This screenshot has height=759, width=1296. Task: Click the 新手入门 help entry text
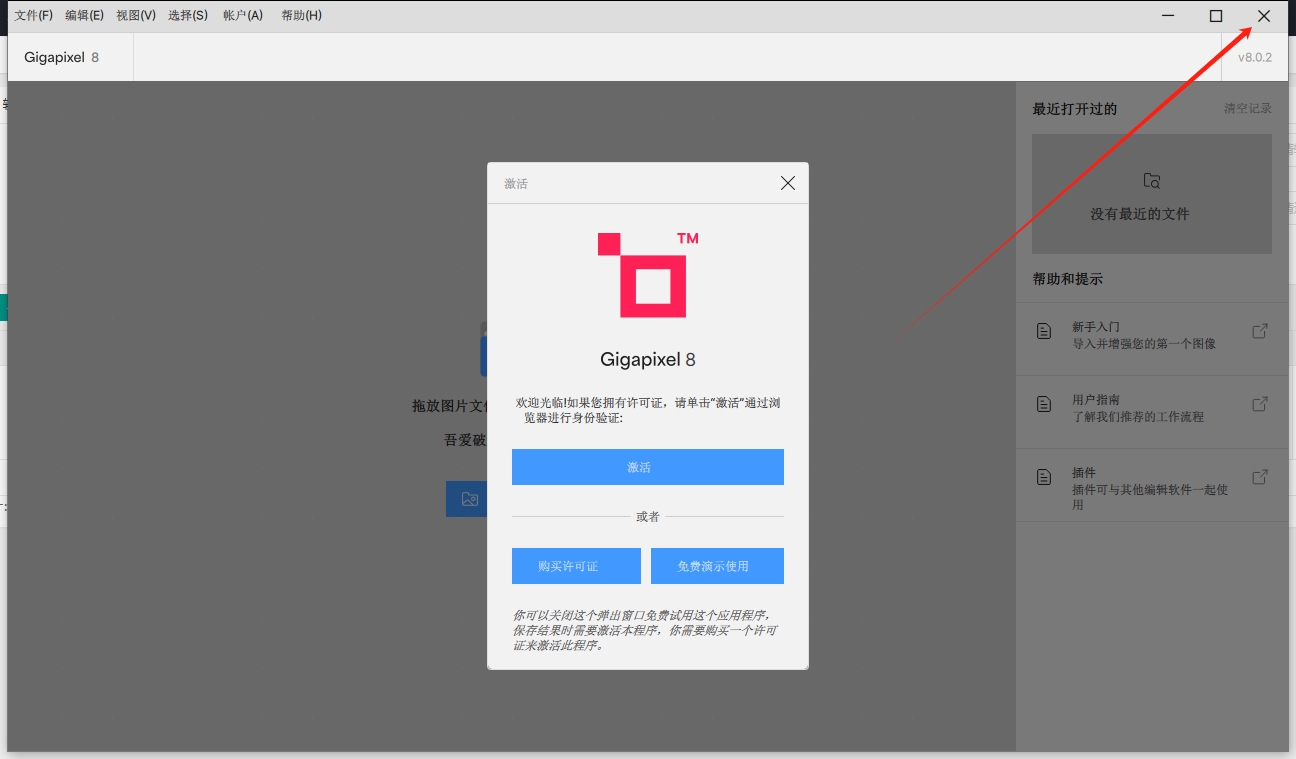1096,327
